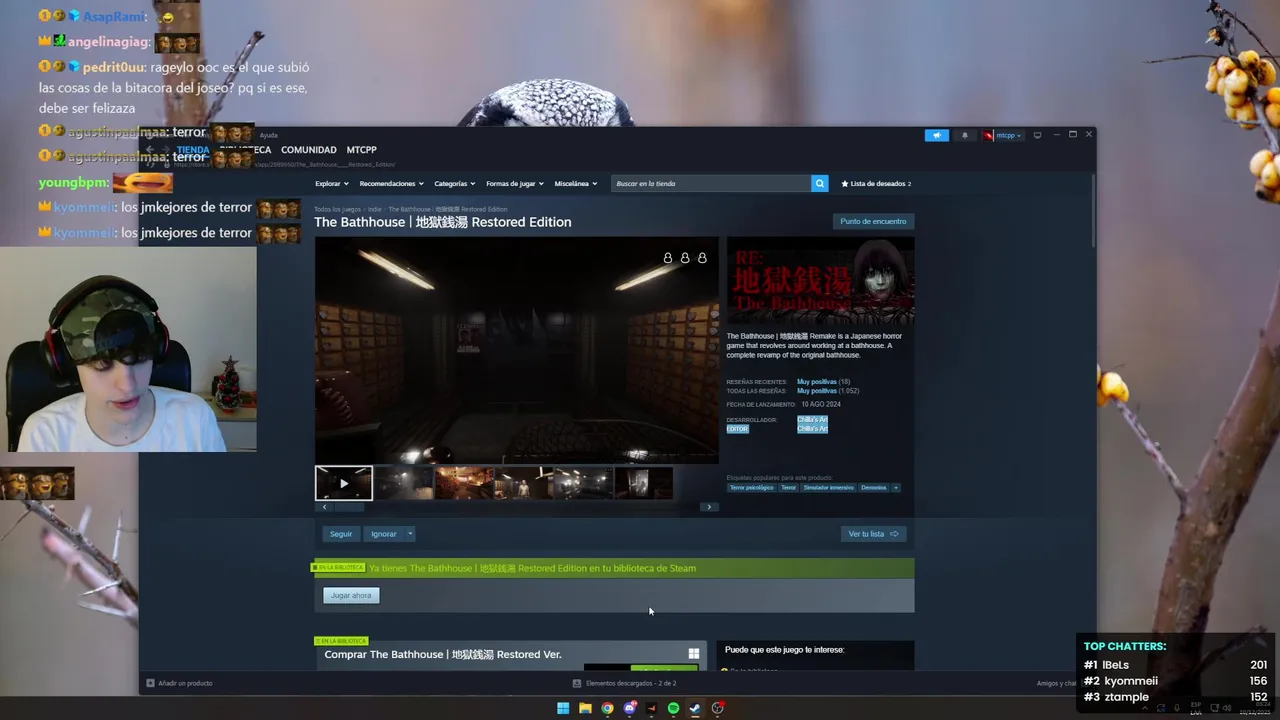
Task: Open the Chilla's Art editor link
Action: pyautogui.click(x=812, y=428)
